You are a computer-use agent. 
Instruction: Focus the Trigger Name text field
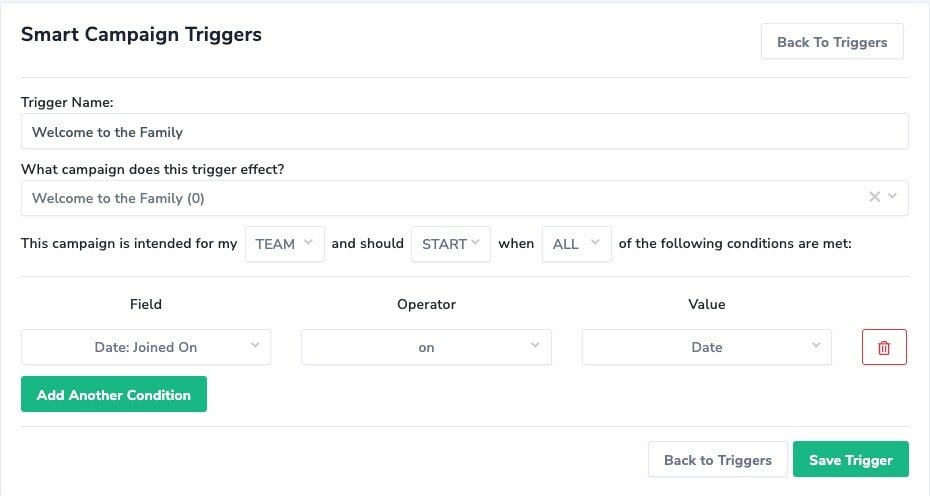[464, 131]
